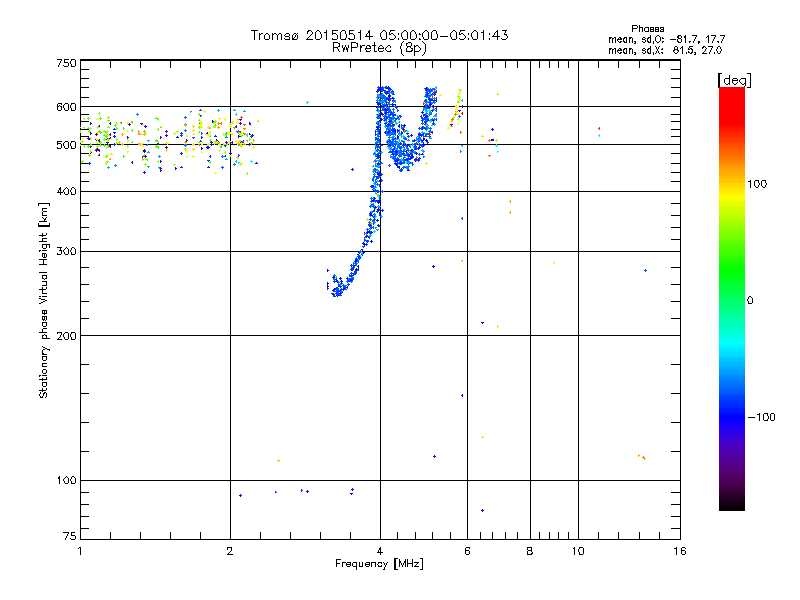The image size is (800, 600).
Task: Click the y-axis tick label "500"
Action: coord(66,145)
